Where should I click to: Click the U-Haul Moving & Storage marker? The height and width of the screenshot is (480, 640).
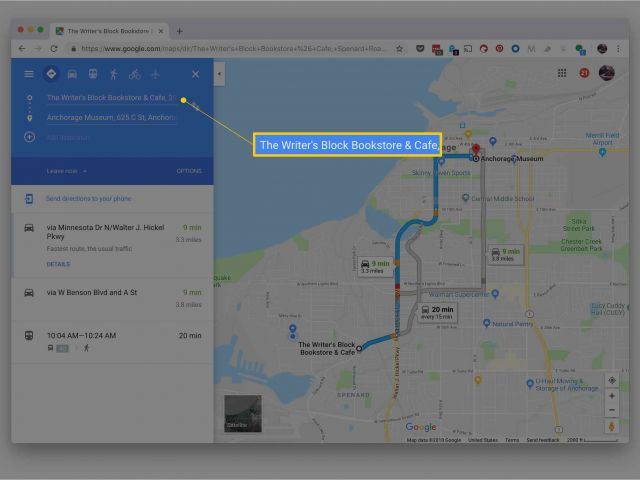click(530, 383)
